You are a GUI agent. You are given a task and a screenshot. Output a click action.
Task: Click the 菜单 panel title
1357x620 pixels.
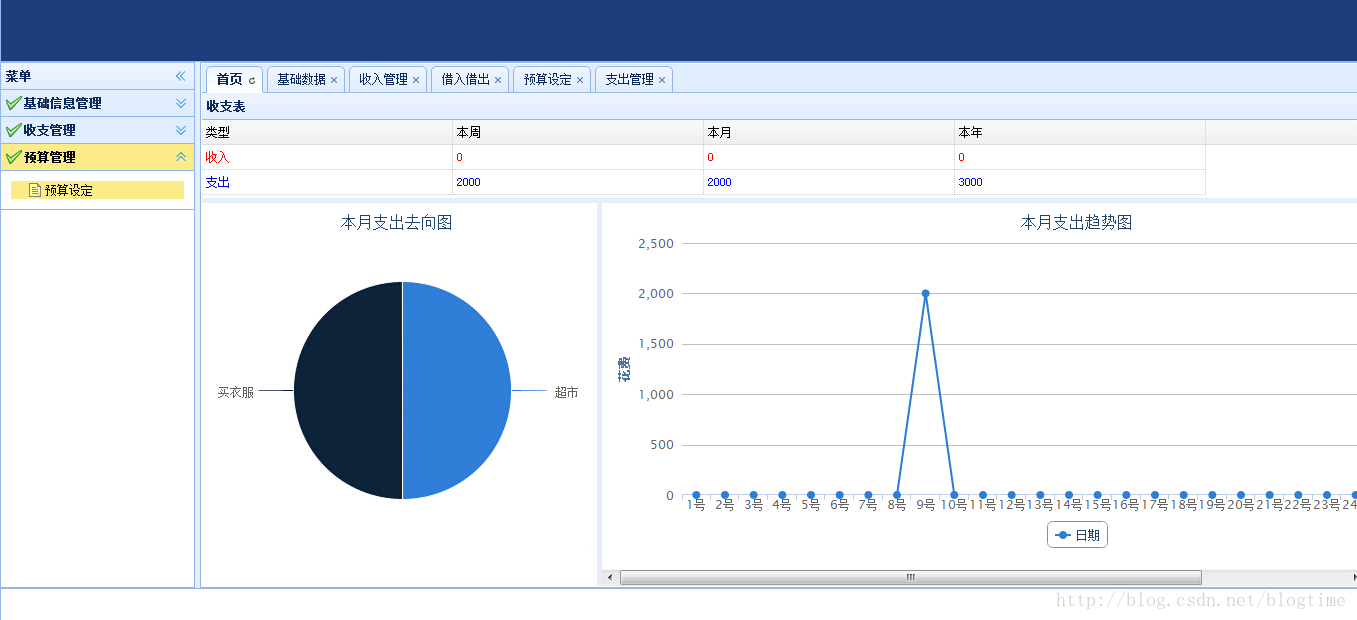pos(18,76)
